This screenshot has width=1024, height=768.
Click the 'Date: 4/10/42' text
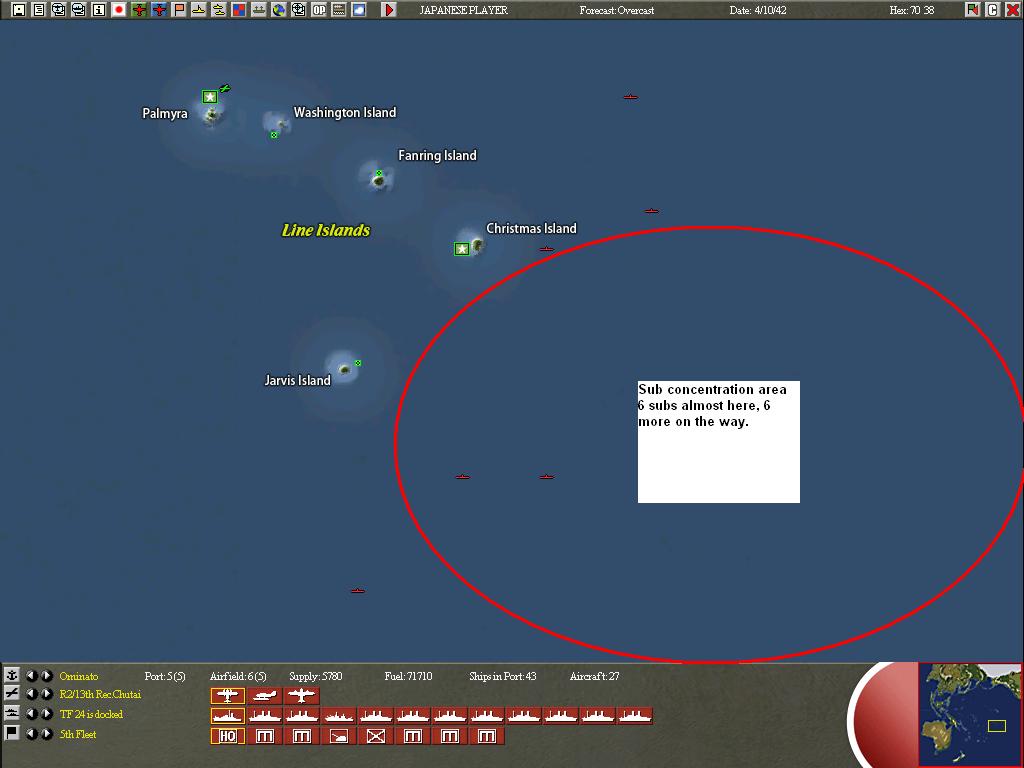(x=758, y=10)
